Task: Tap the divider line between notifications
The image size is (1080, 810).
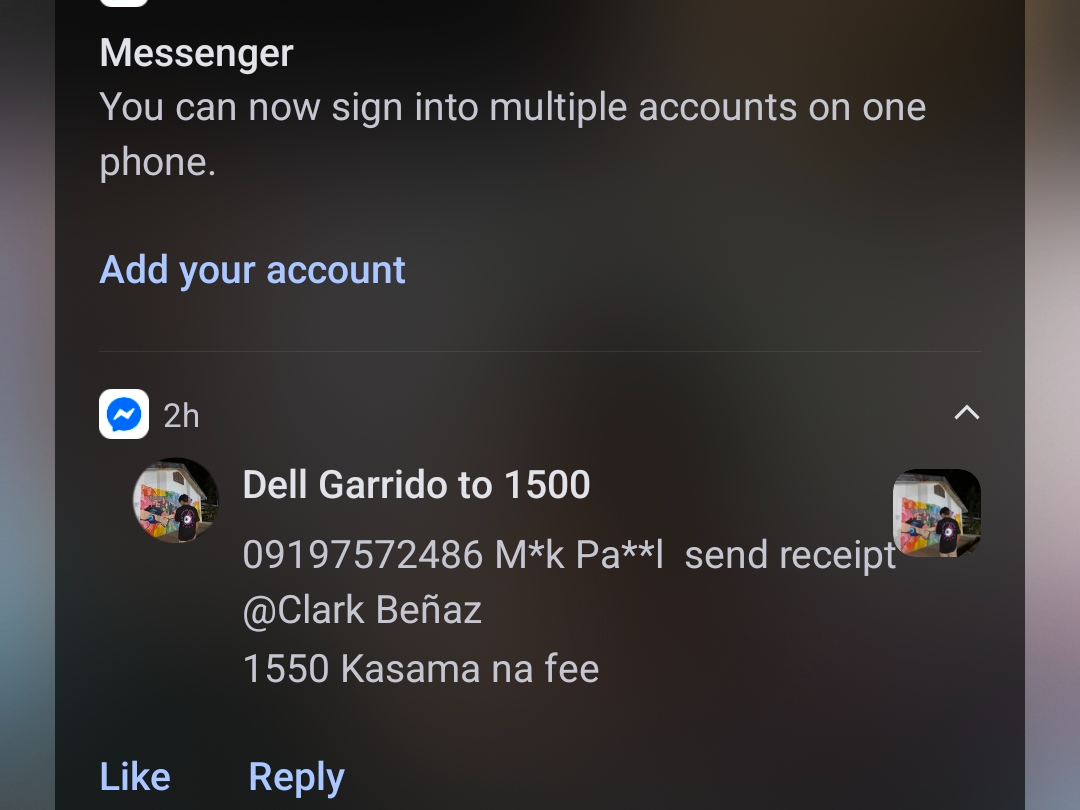Action: tap(539, 351)
